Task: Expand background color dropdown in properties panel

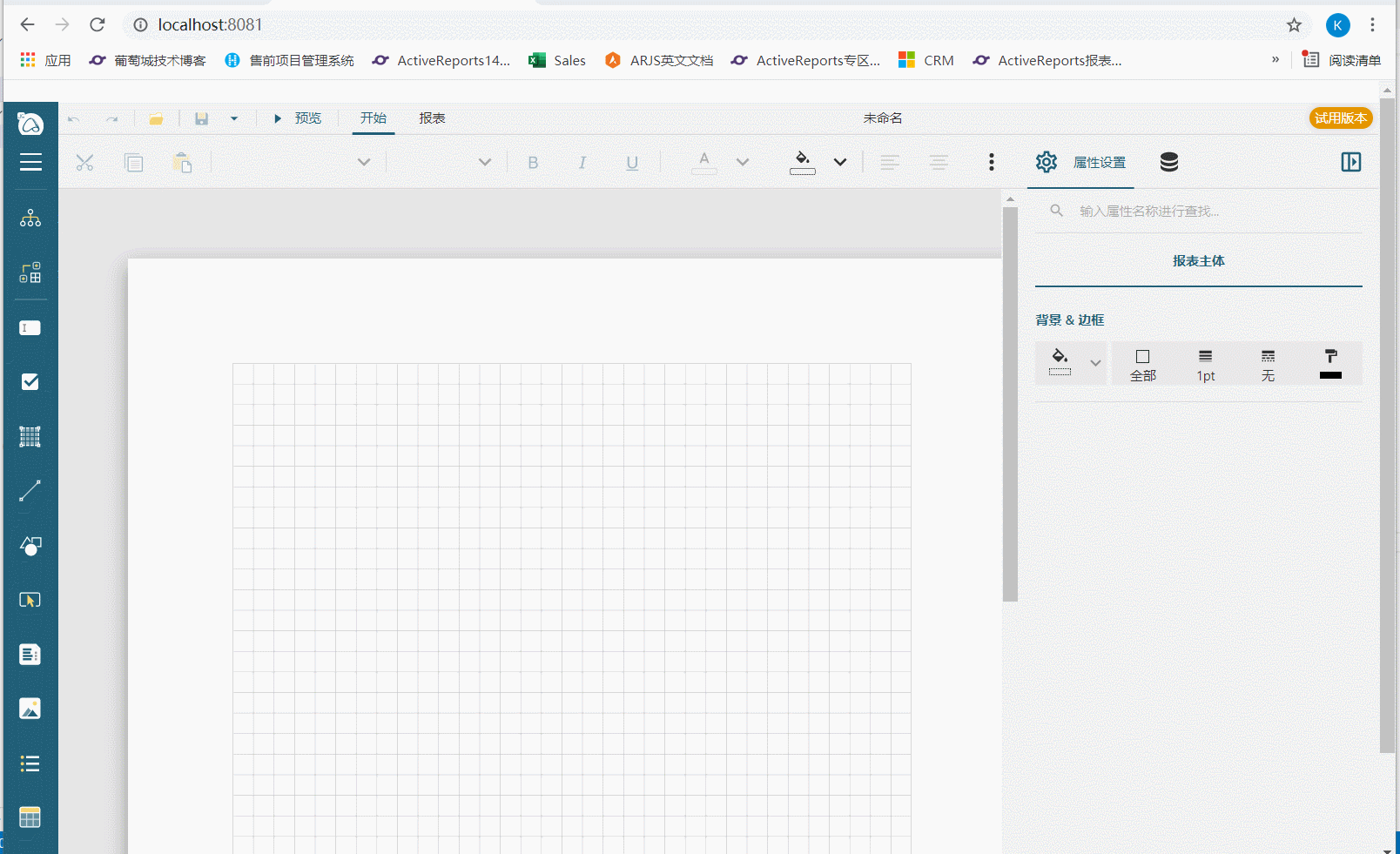Action: click(1095, 363)
